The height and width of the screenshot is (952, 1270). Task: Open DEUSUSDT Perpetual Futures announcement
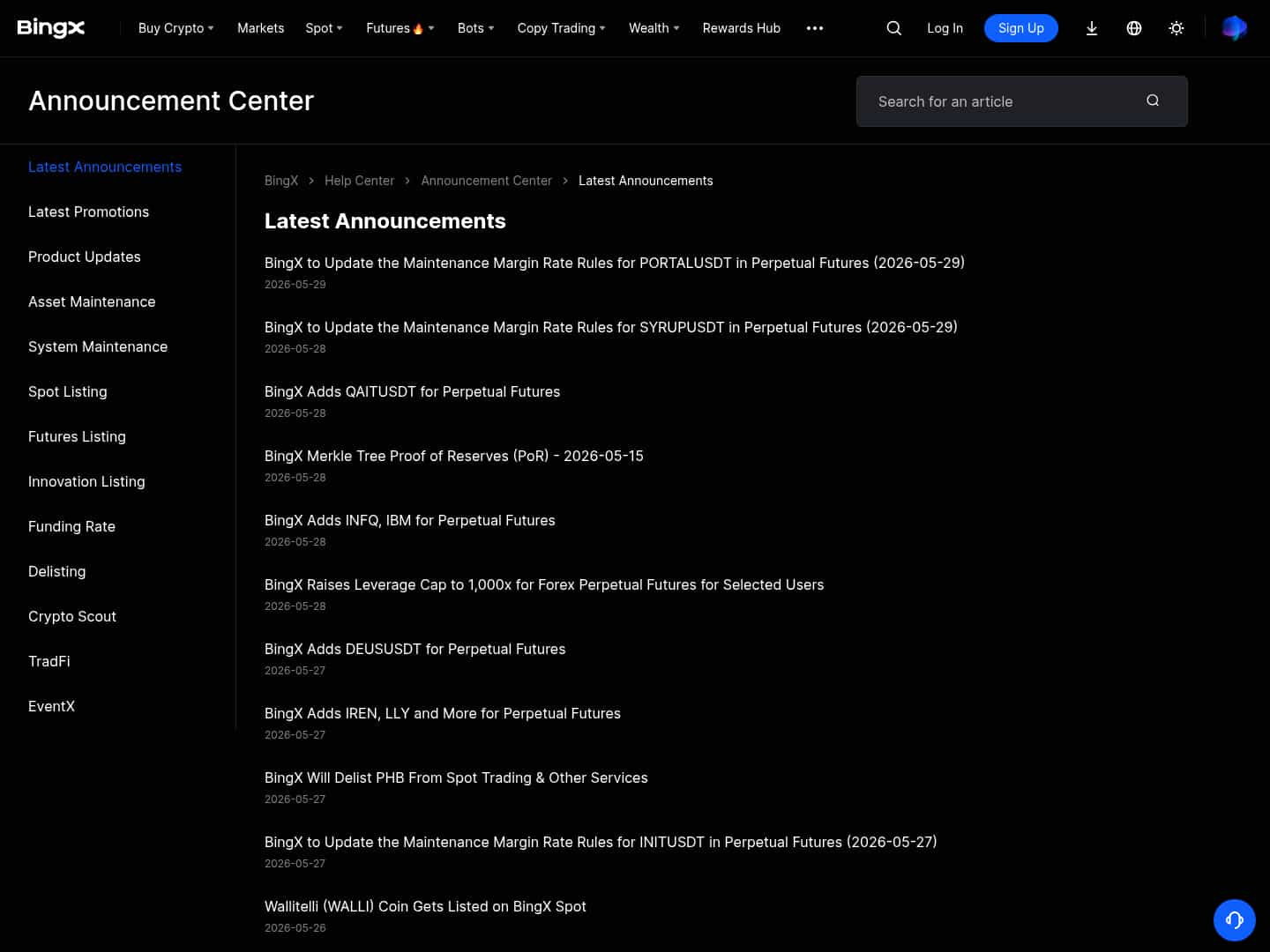(x=415, y=649)
